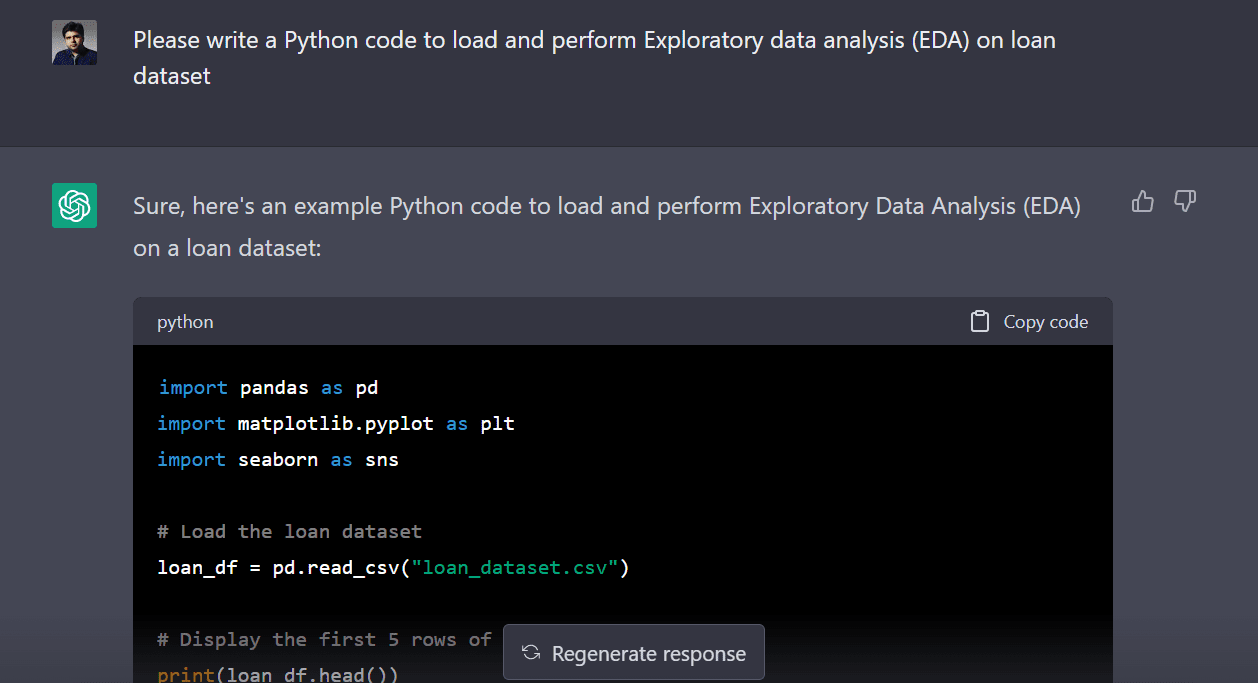
Task: Click the circular arrows regenerate icon
Action: tap(532, 653)
